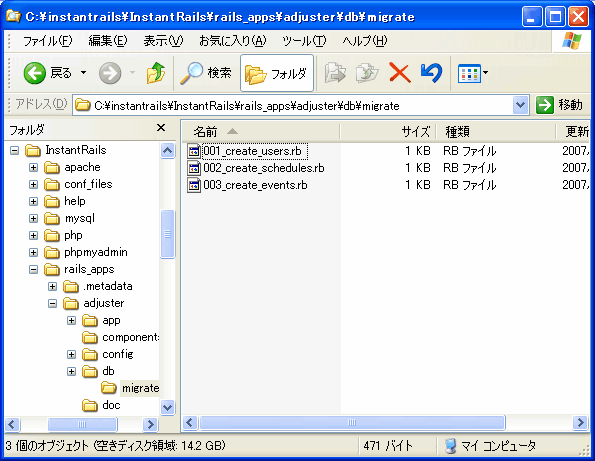Click file list horizontal scroll left arrow
This screenshot has height=461, width=595.
(x=190, y=422)
